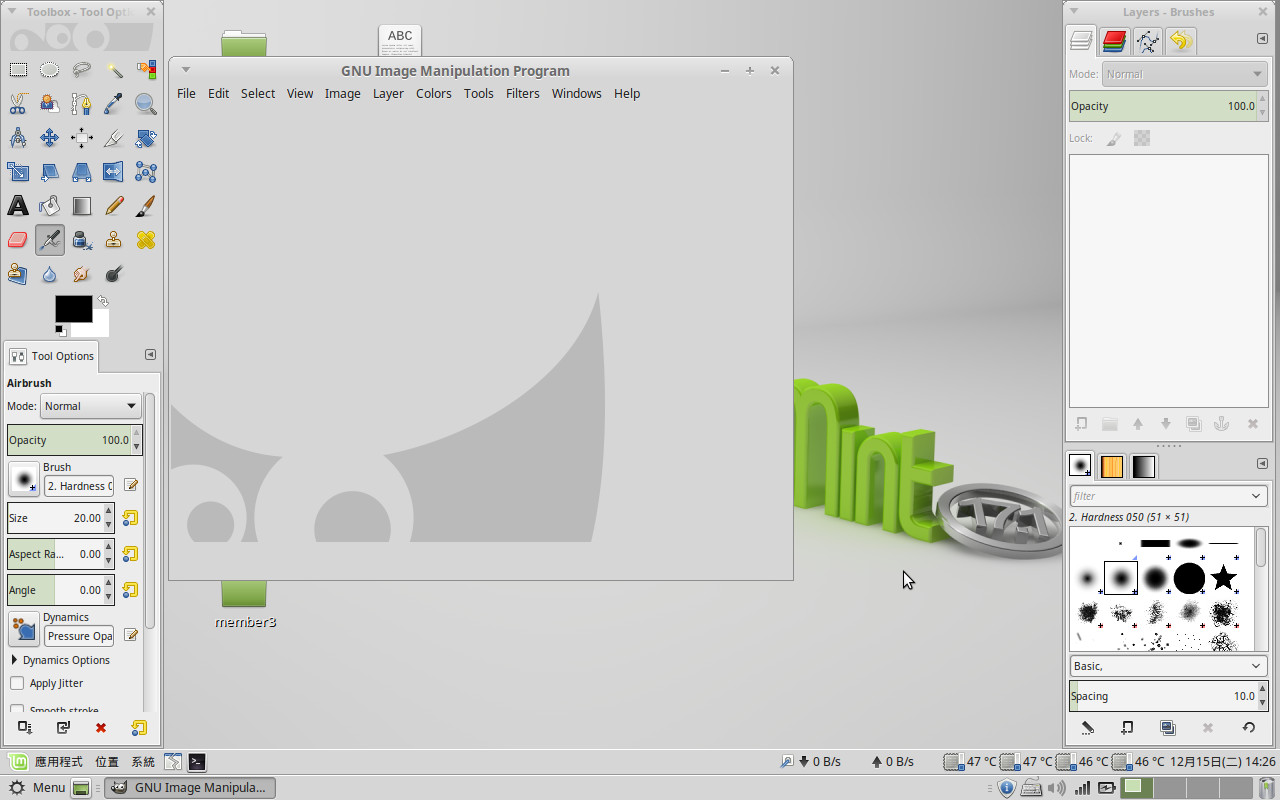Viewport: 1280px width, 800px height.
Task: Choose the Free Select lasso tool
Action: tap(82, 70)
